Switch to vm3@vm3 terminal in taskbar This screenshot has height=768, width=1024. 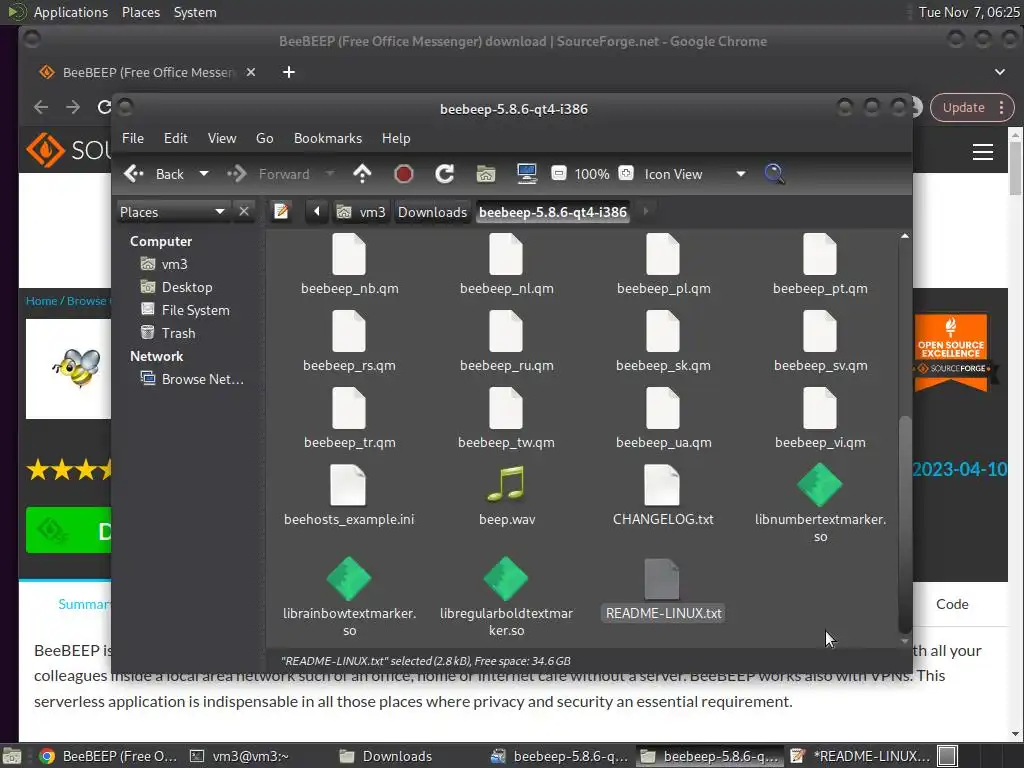[238, 756]
